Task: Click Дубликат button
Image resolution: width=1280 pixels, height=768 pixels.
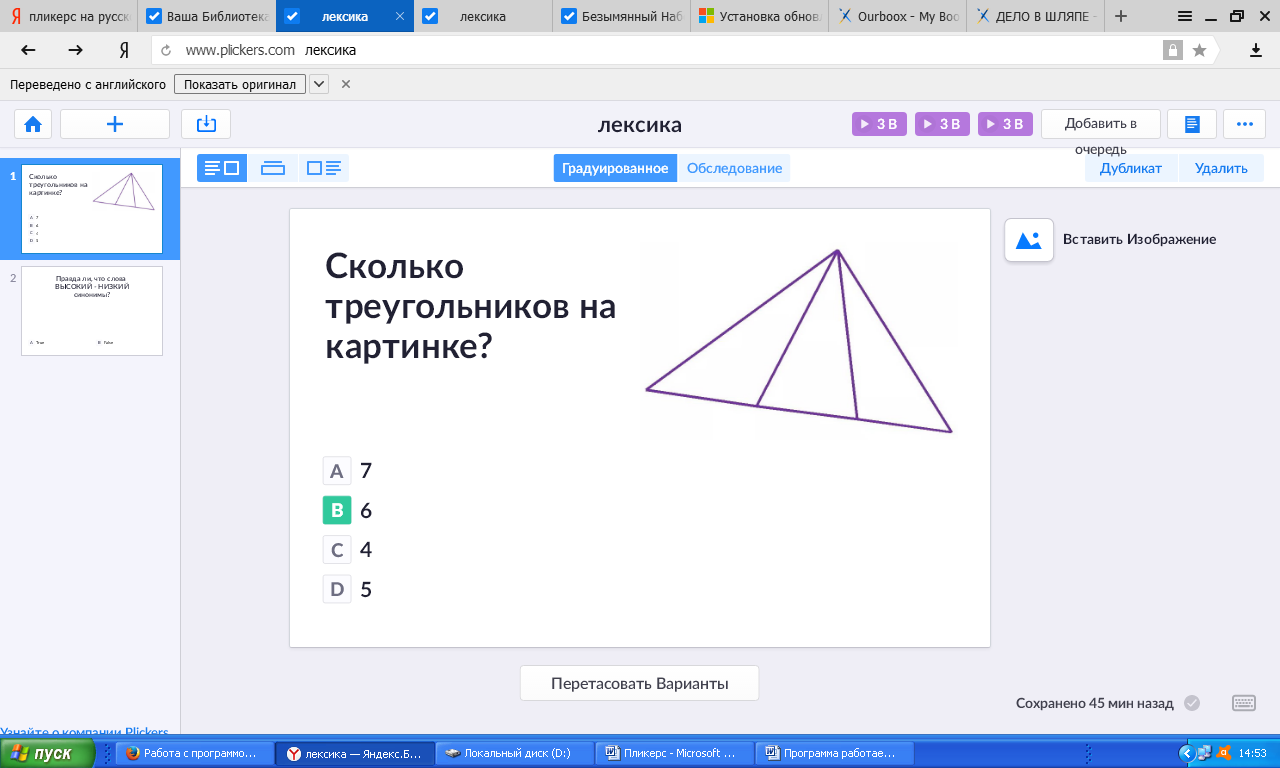Action: pyautogui.click(x=1131, y=168)
